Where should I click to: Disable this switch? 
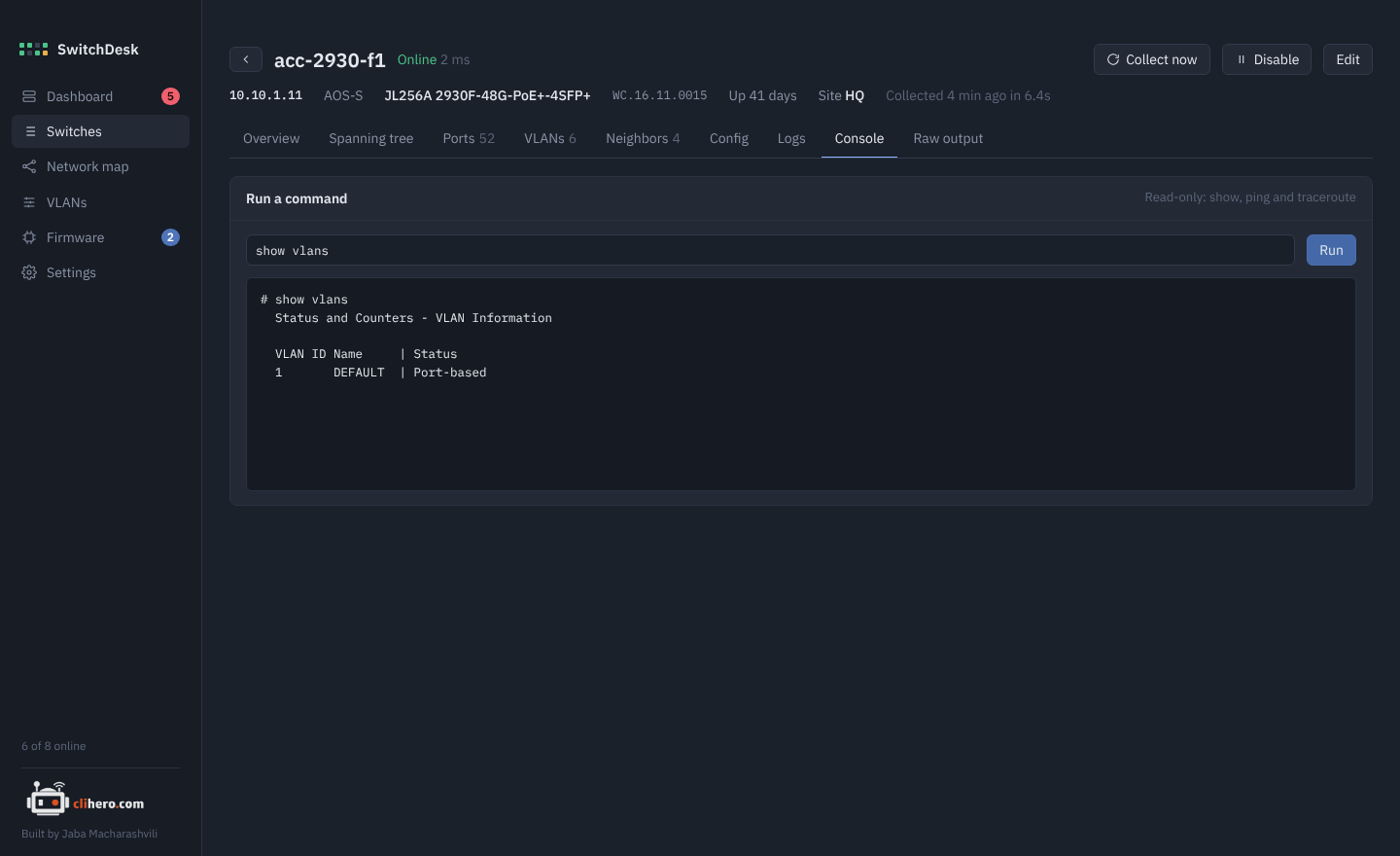click(1267, 59)
